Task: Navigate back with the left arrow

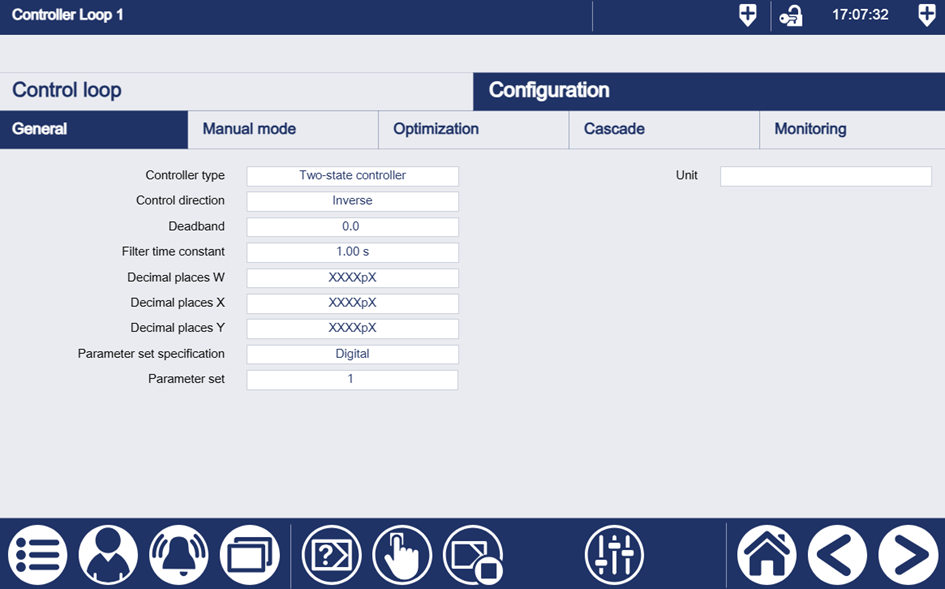Action: click(837, 555)
